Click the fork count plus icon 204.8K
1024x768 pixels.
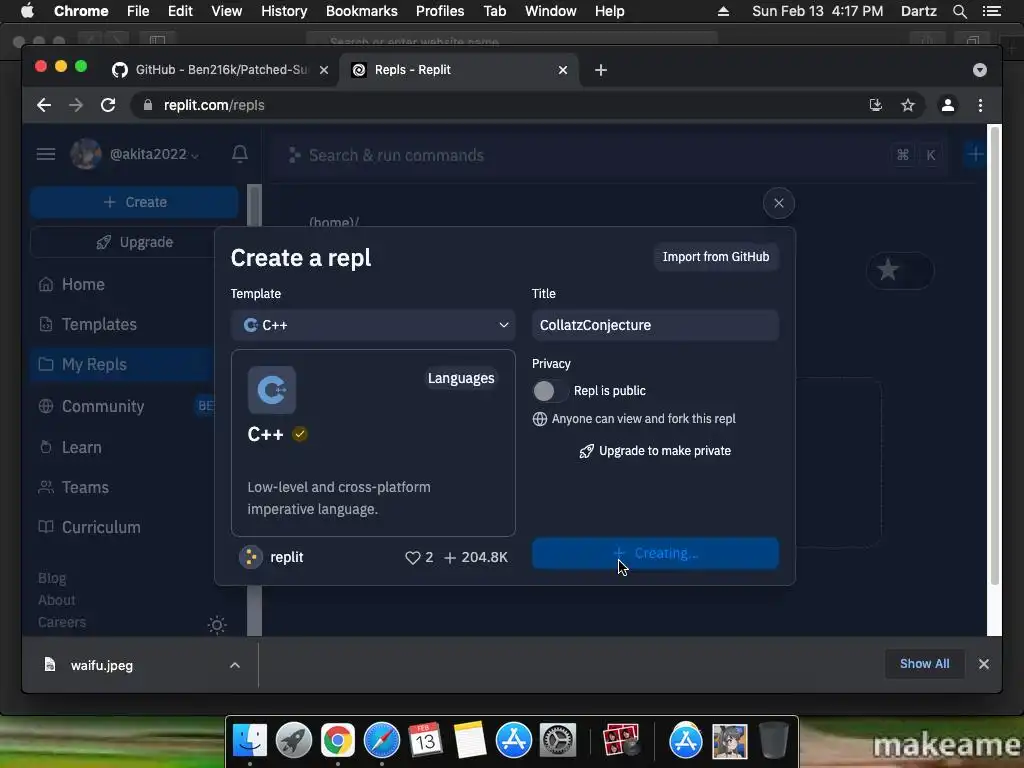pos(450,558)
